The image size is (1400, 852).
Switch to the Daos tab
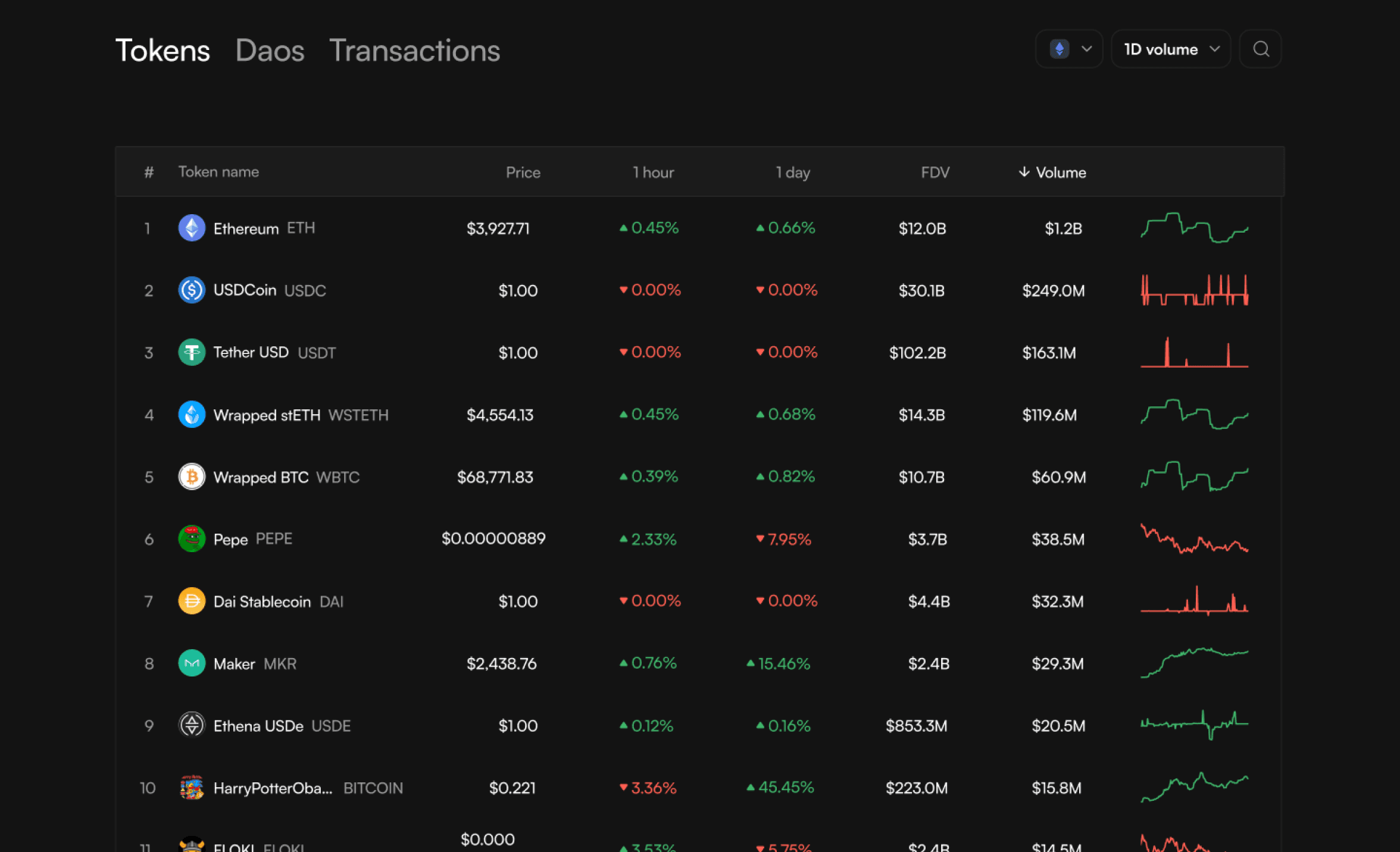[270, 51]
